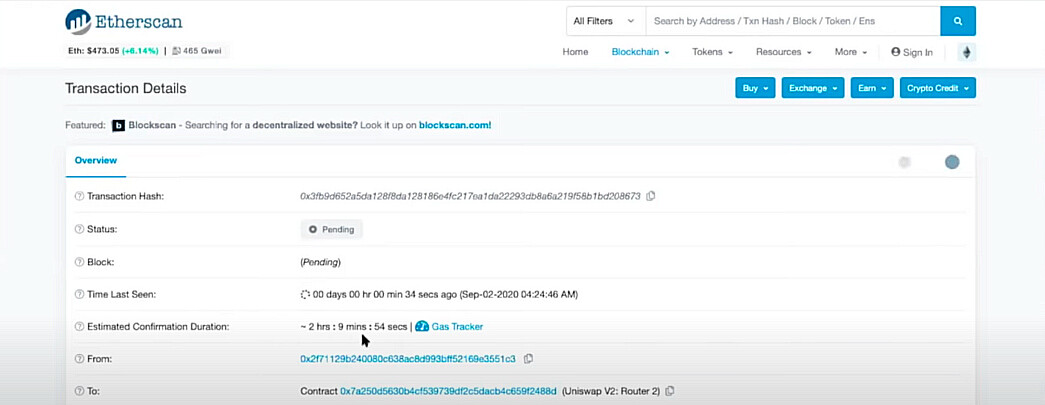Click the address search input field
This screenshot has height=405, width=1045.
[x=792, y=21]
